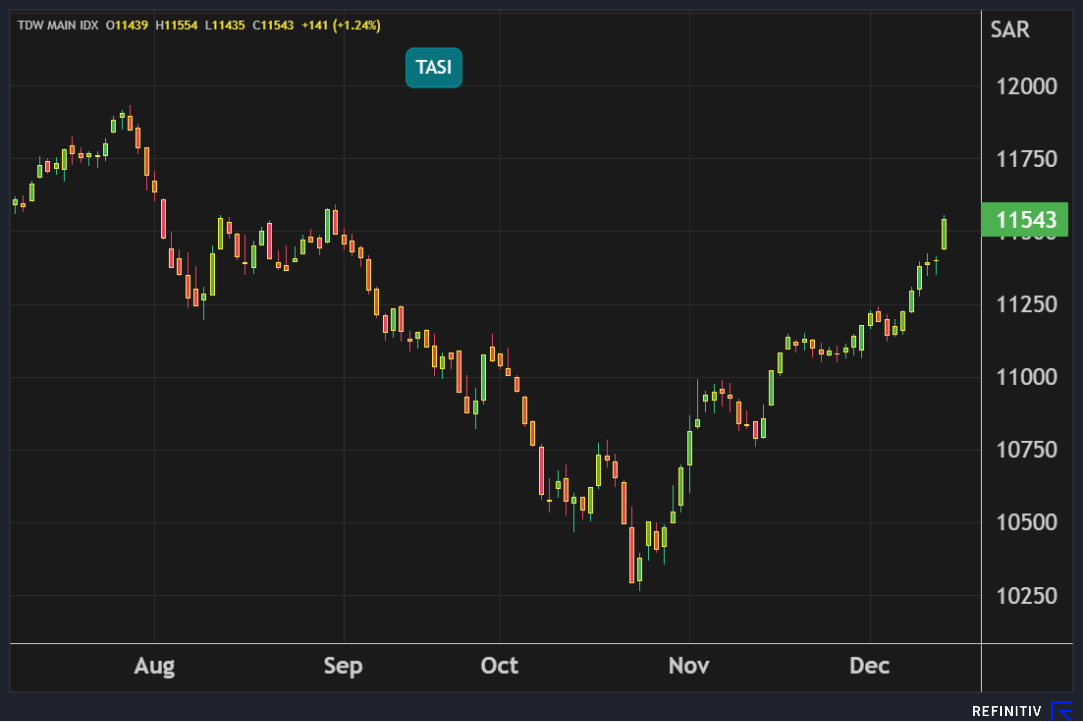Click the 11000 price axis label
Viewport: 1083px width, 722px height.
pyautogui.click(x=1026, y=377)
